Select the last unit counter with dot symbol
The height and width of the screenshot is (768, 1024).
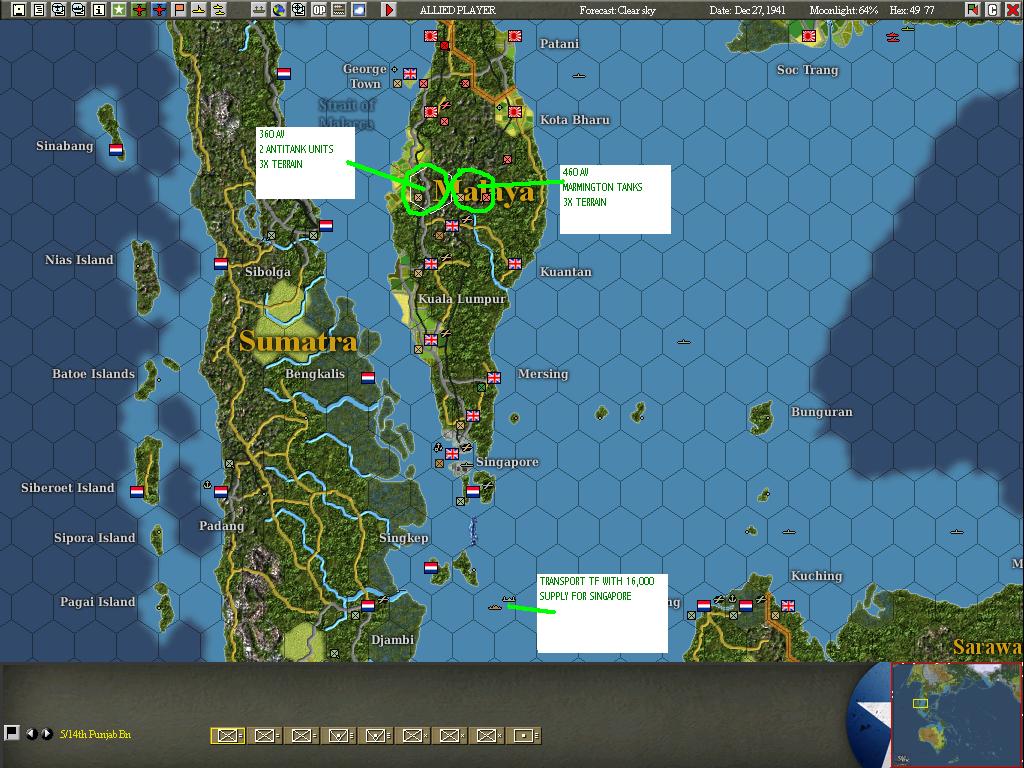click(524, 736)
